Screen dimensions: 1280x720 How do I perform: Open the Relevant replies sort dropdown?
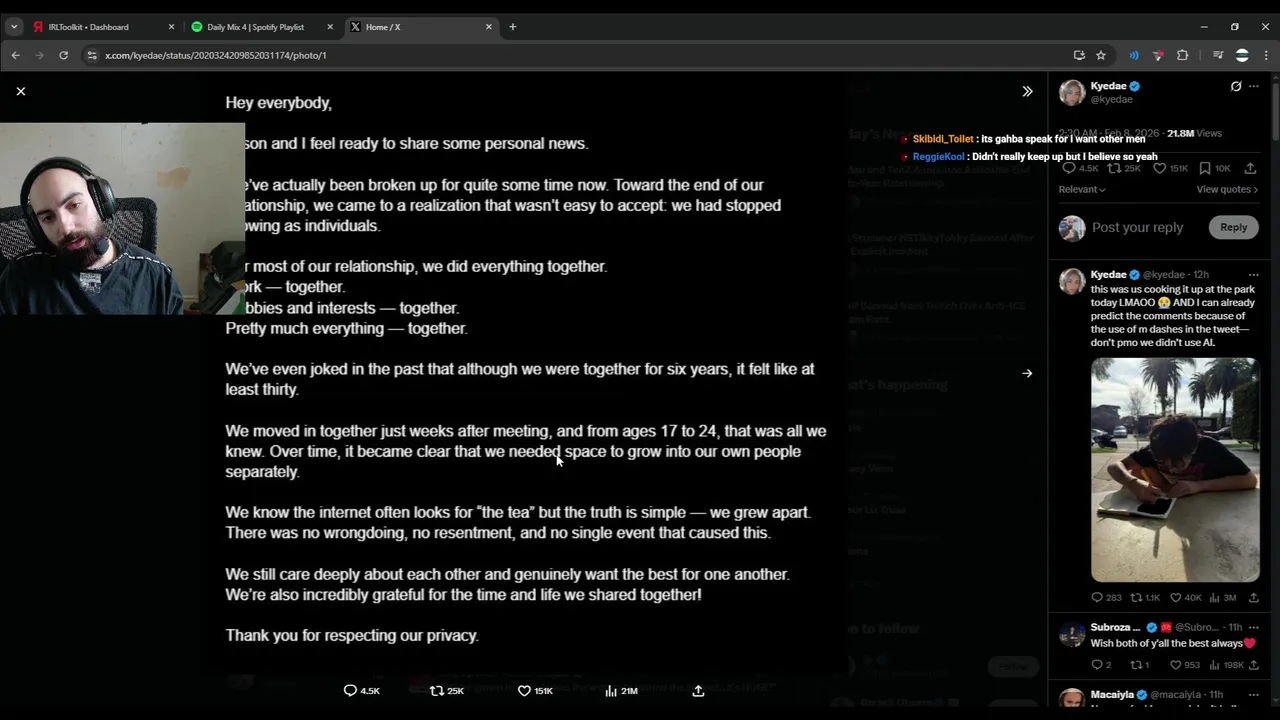(x=1082, y=189)
